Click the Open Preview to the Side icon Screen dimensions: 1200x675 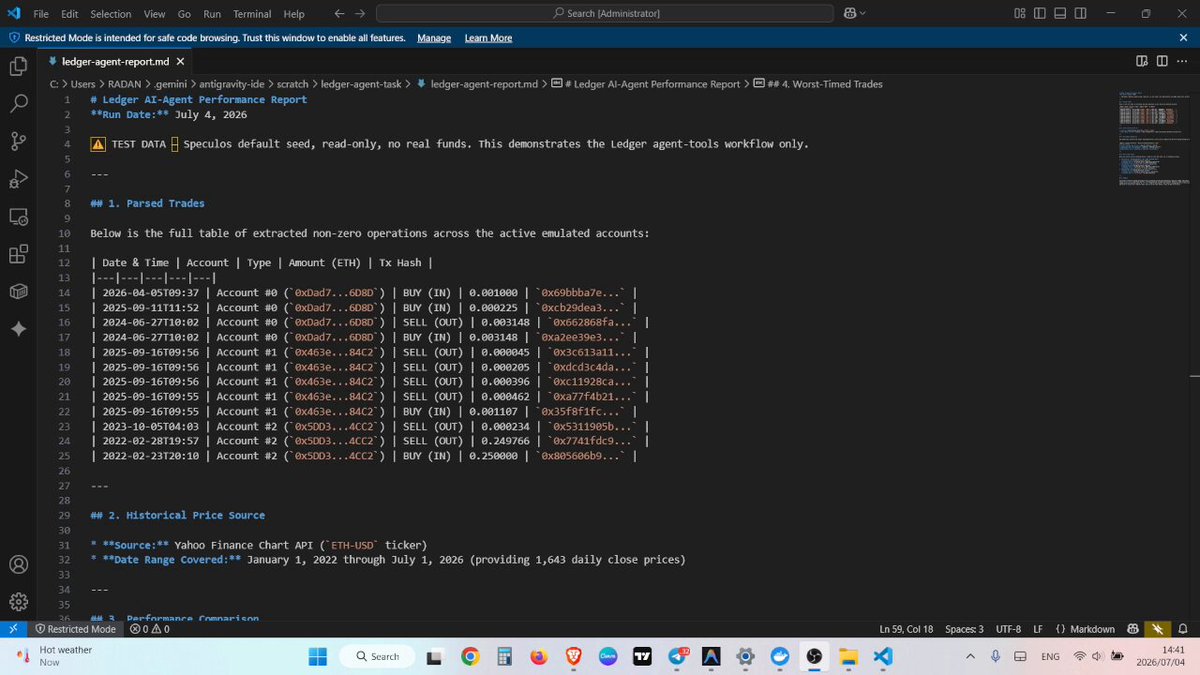1142,61
